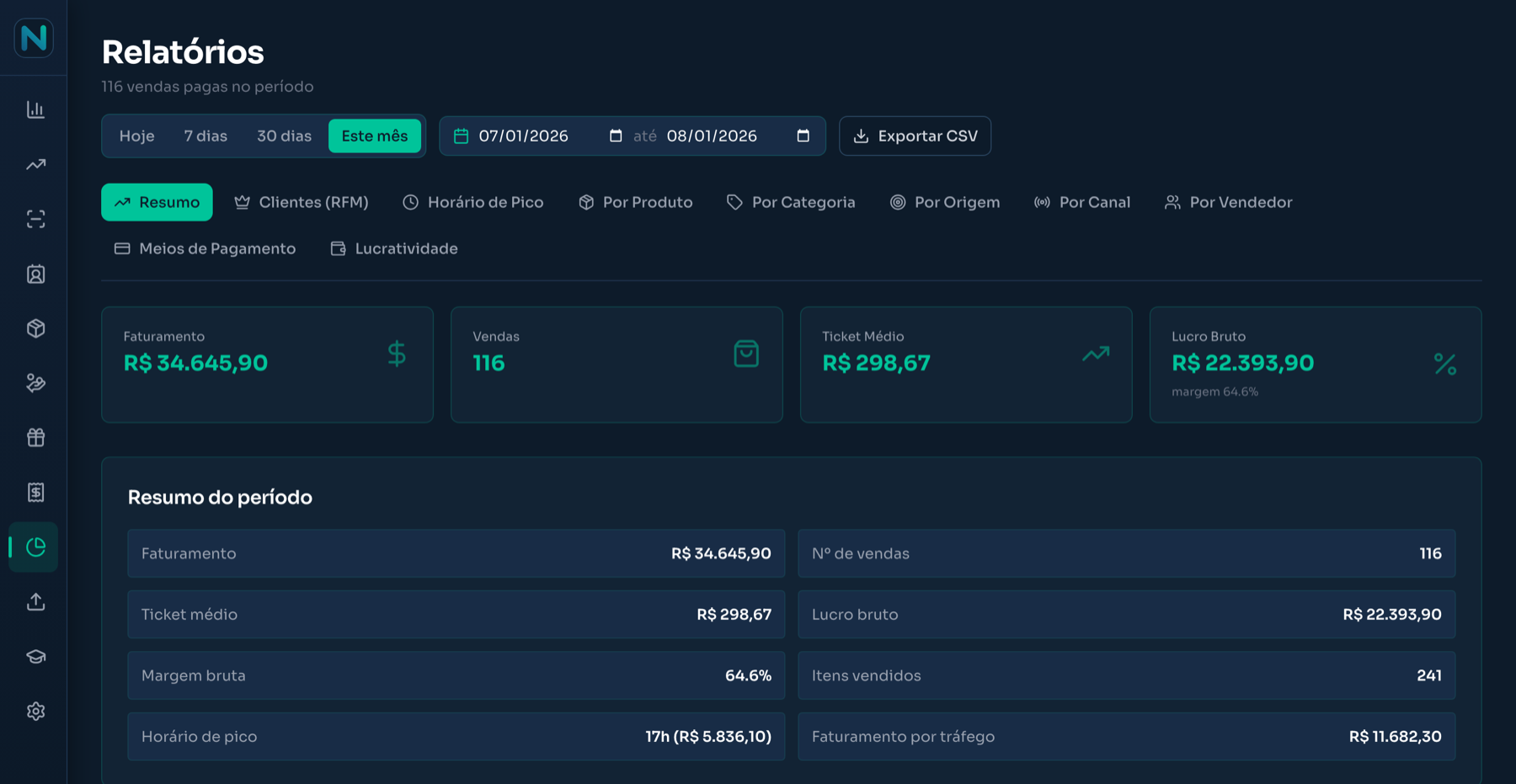Switch to the Resumo tab
The height and width of the screenshot is (784, 1516).
157,202
